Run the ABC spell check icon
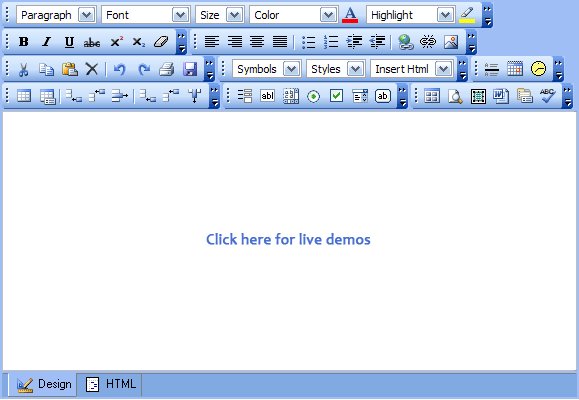 click(x=547, y=96)
